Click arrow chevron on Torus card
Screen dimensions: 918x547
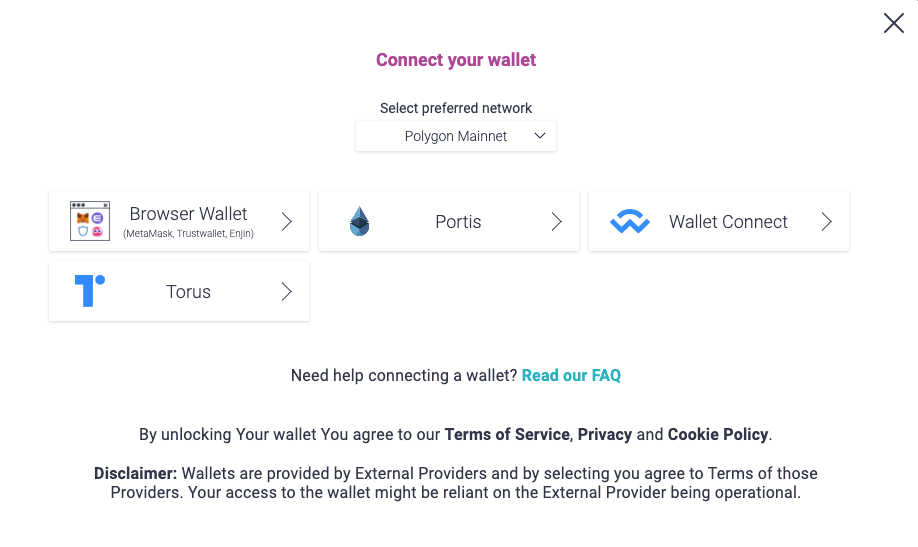point(287,291)
